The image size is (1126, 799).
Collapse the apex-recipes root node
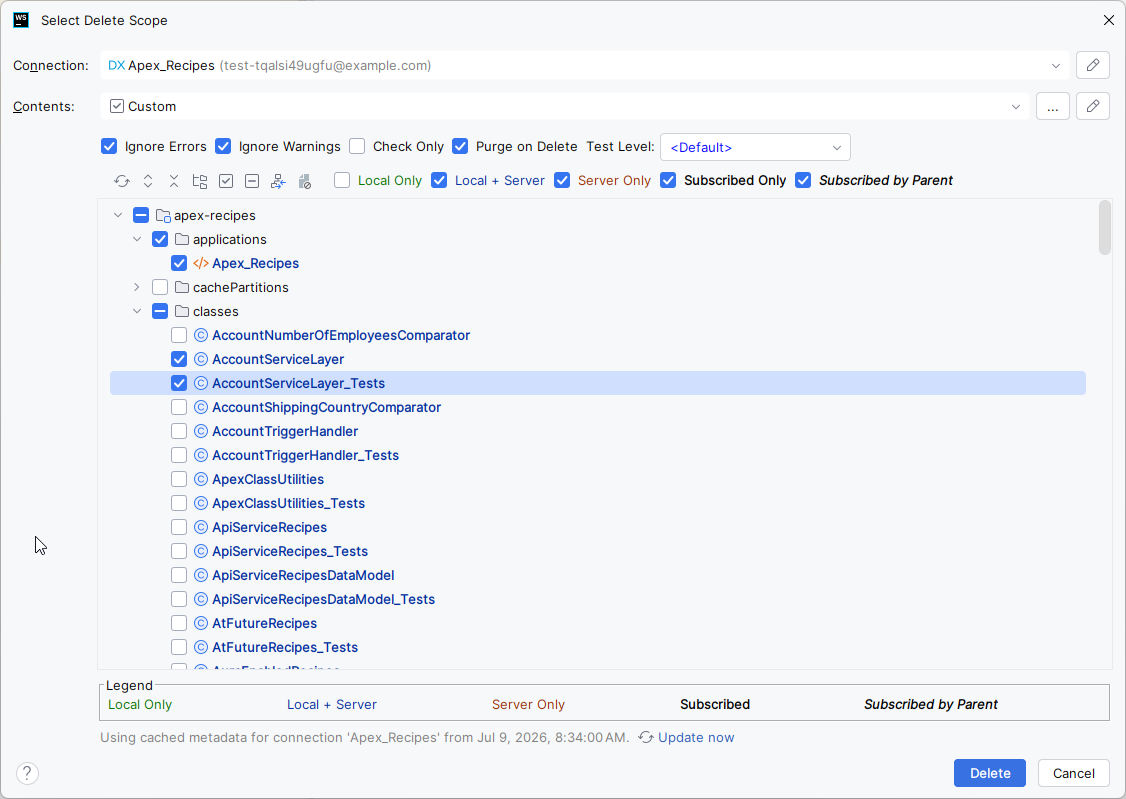118,215
